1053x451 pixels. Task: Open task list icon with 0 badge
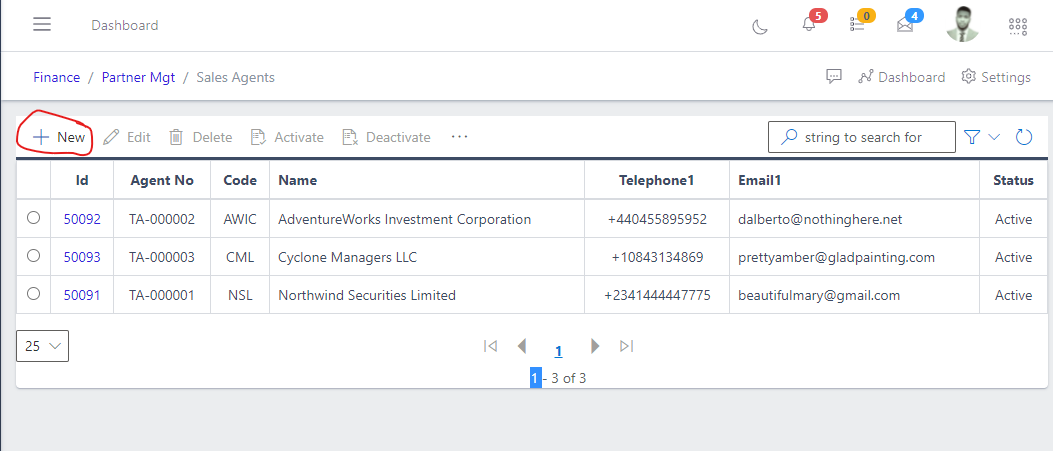pos(857,25)
